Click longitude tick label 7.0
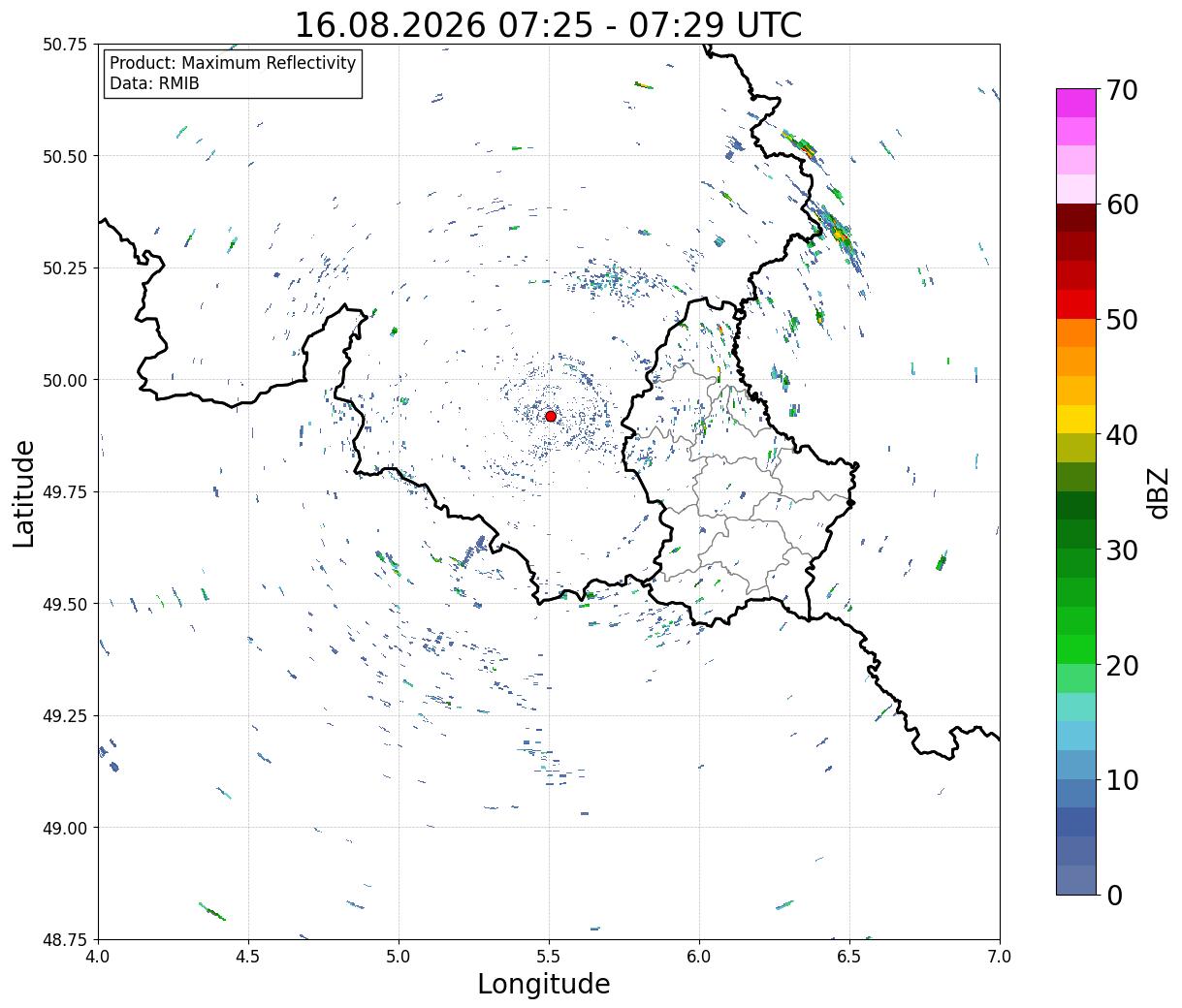 (1000, 957)
